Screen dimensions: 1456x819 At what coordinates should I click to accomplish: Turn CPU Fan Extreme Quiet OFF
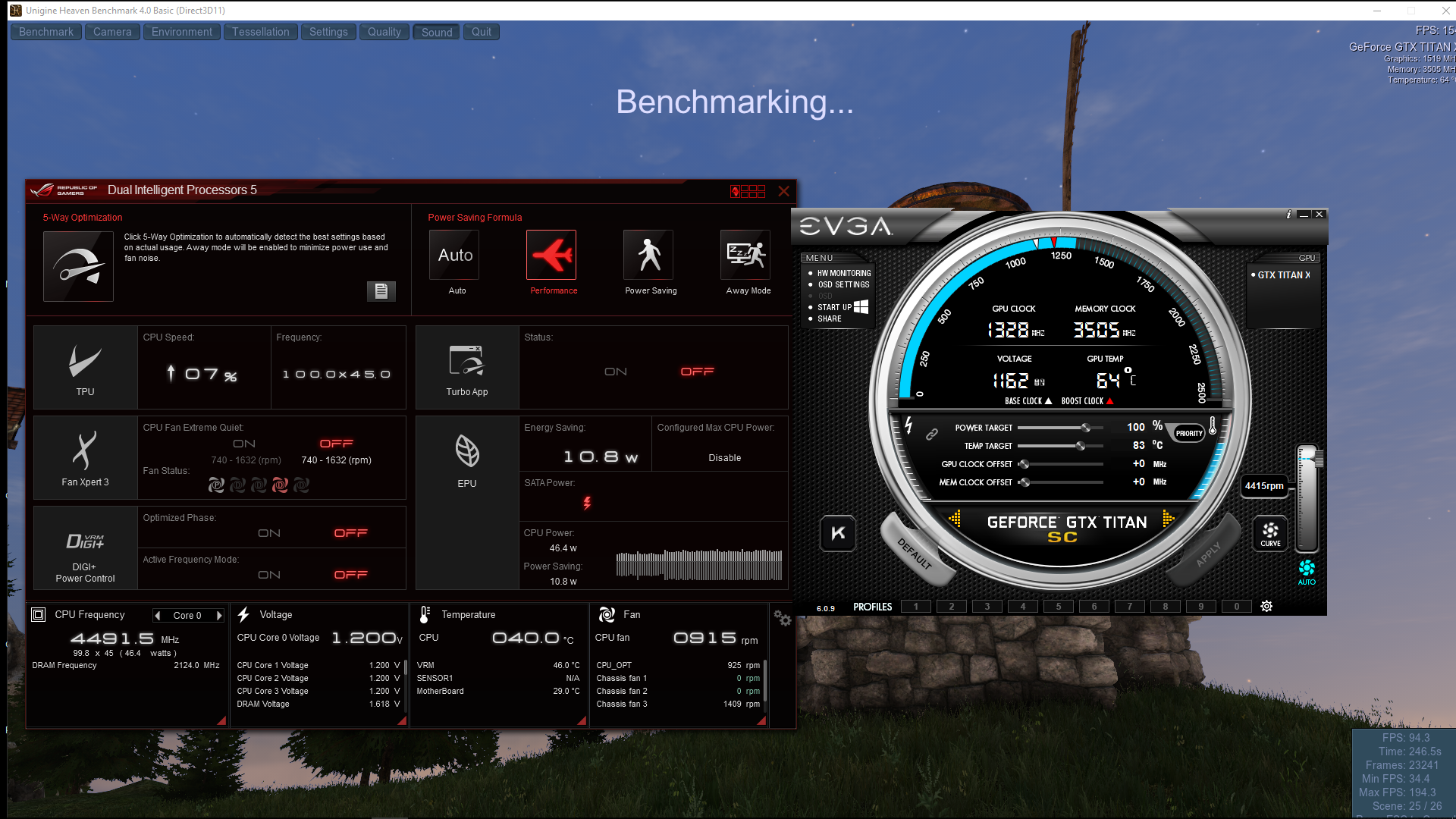click(337, 444)
